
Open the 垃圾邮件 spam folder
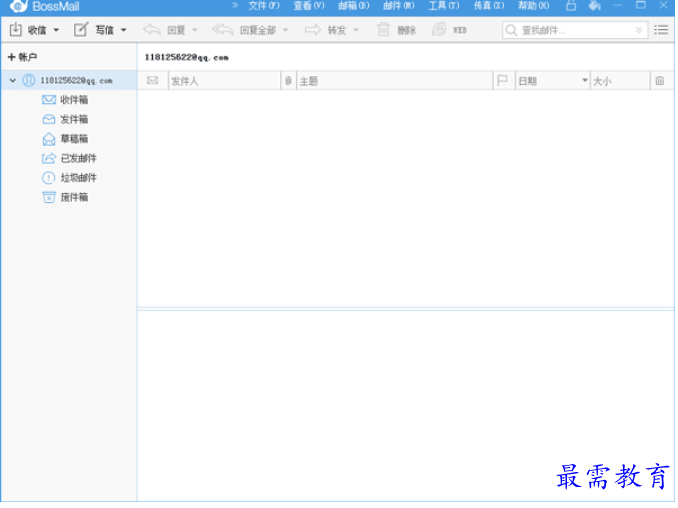77,178
